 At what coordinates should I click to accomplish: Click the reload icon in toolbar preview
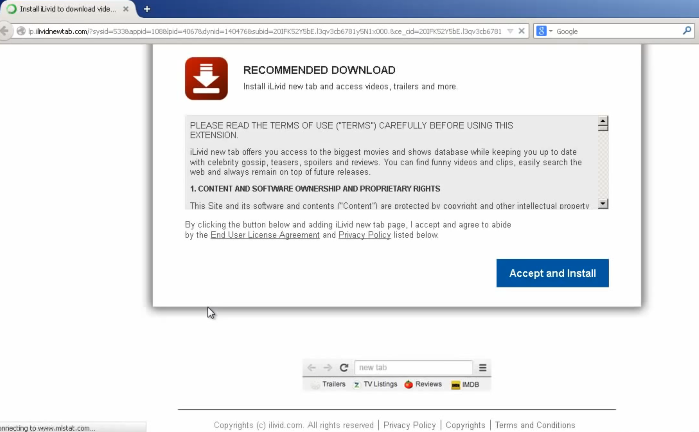point(344,367)
